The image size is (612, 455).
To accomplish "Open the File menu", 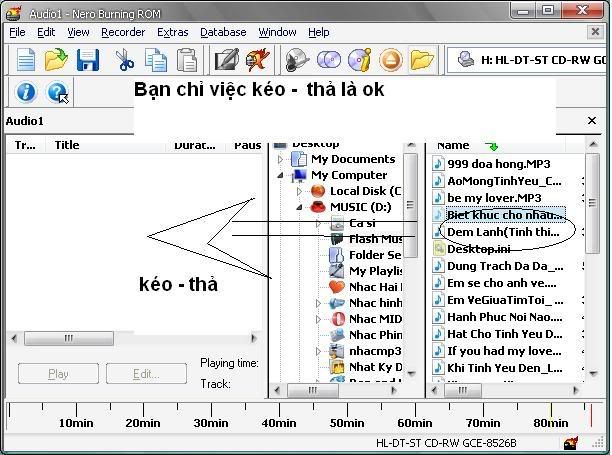I will (17, 32).
